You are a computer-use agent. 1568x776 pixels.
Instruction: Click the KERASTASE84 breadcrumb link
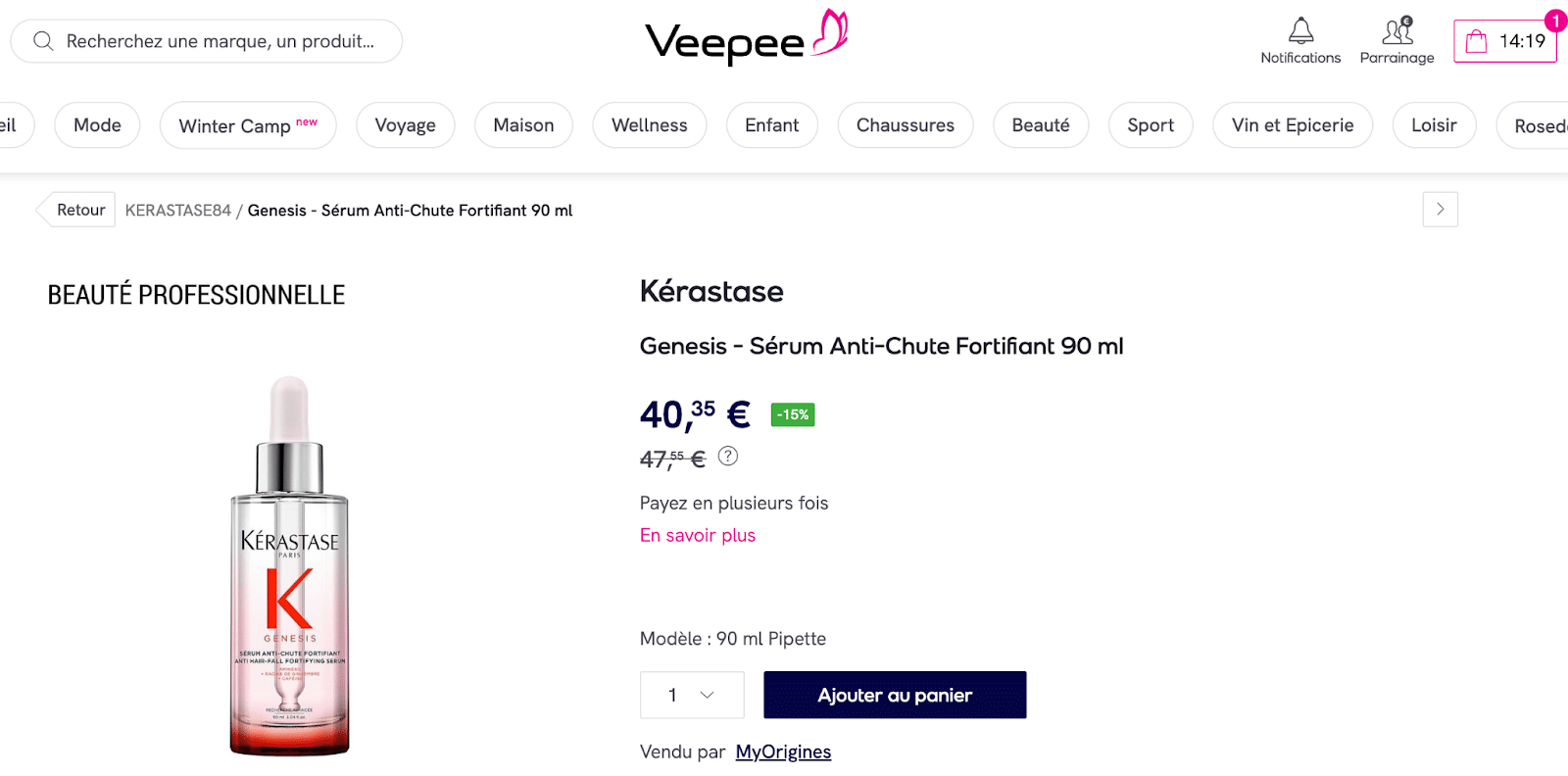[x=177, y=210]
